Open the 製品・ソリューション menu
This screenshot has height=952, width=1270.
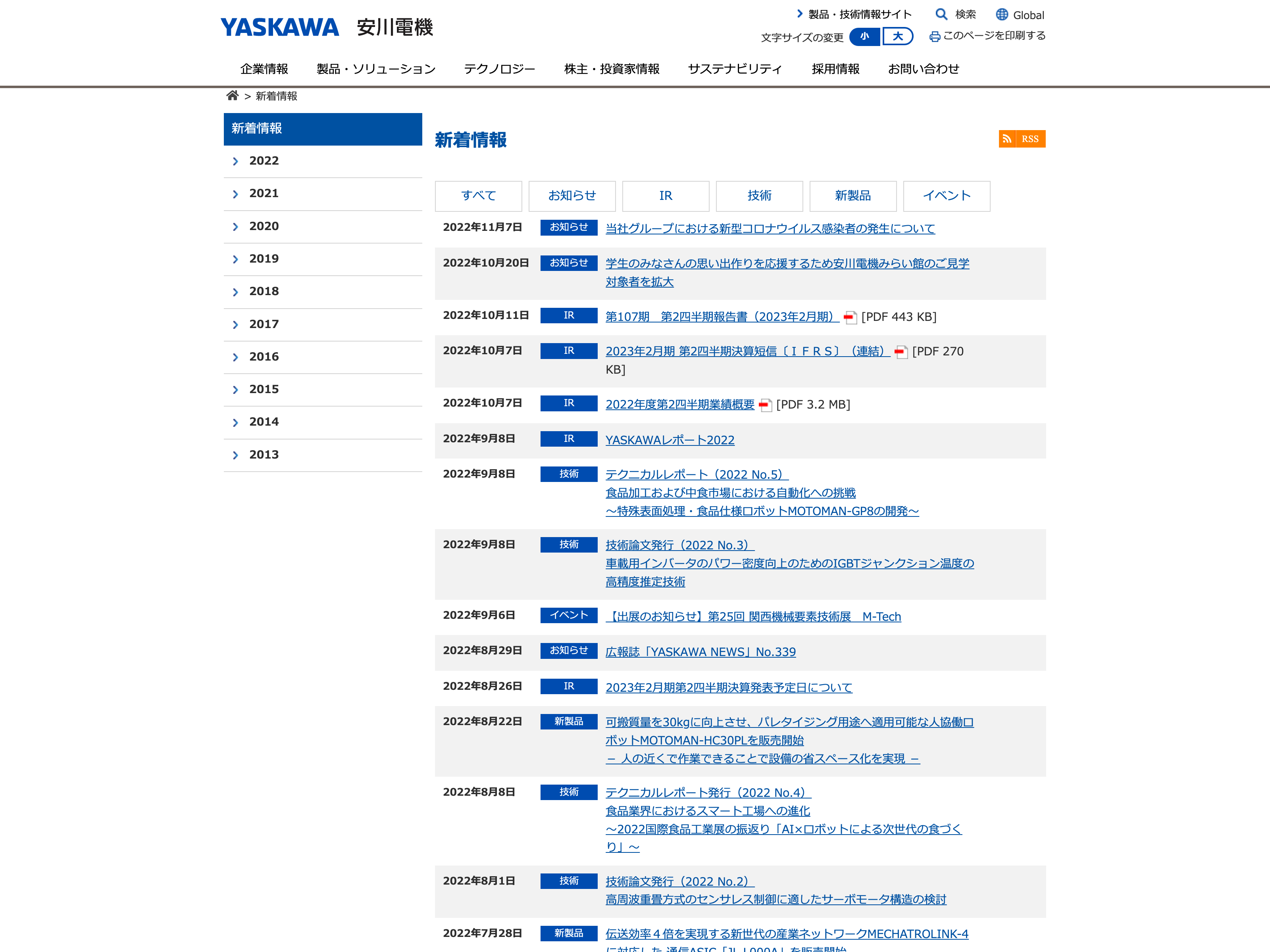click(x=376, y=69)
